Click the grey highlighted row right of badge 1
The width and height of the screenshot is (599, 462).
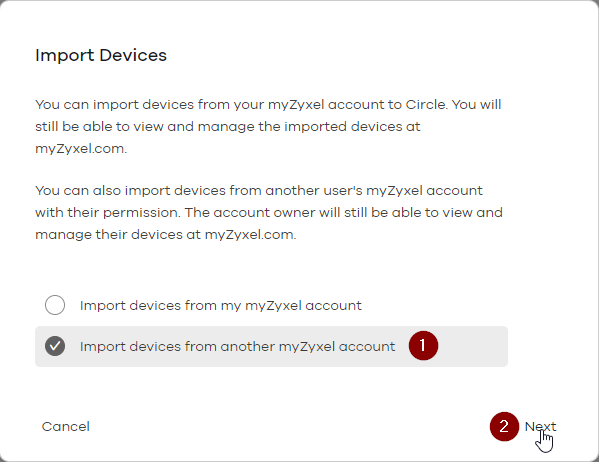click(x=474, y=346)
